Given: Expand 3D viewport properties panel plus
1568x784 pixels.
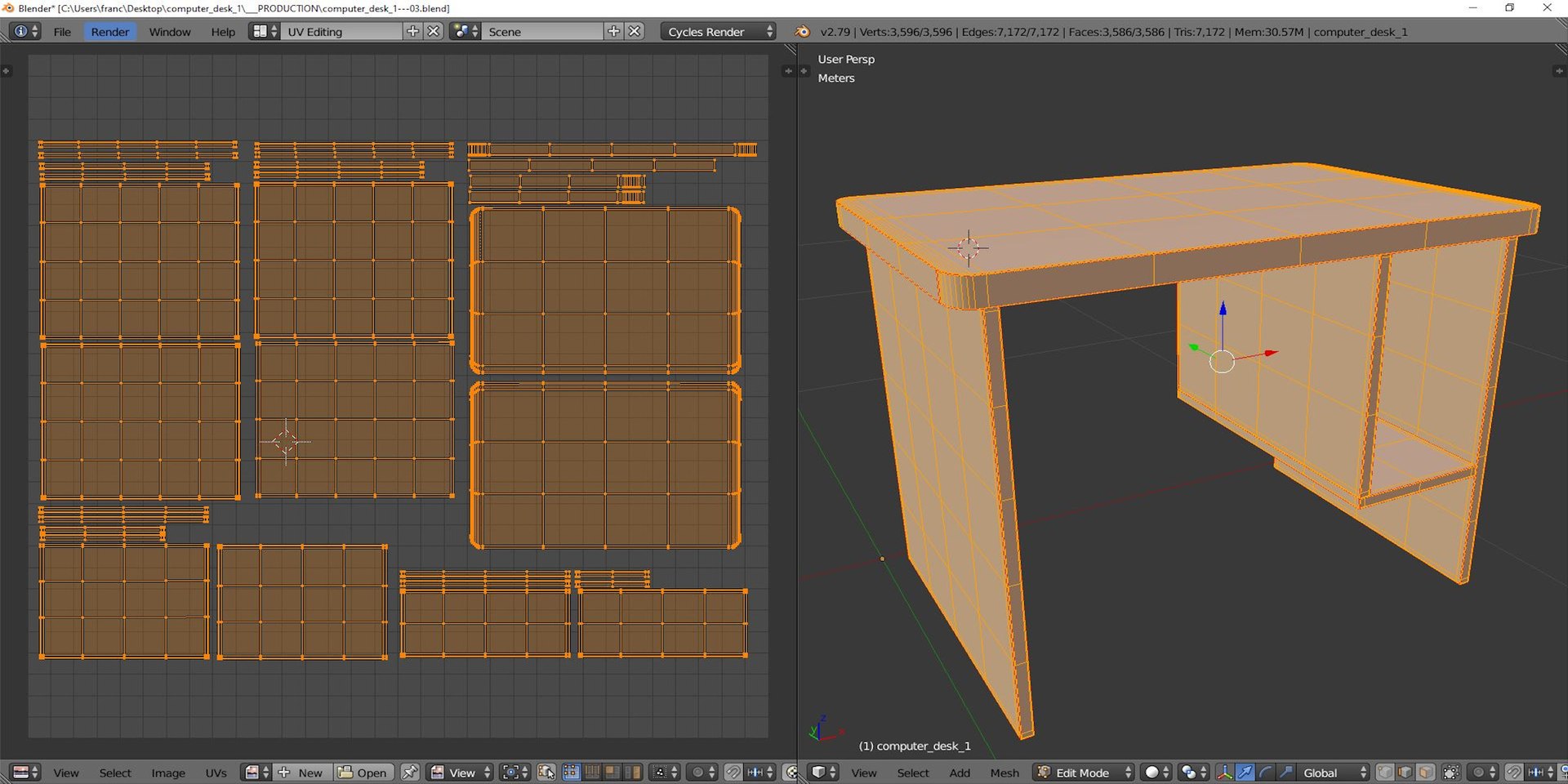Looking at the screenshot, I should [x=1559, y=71].
